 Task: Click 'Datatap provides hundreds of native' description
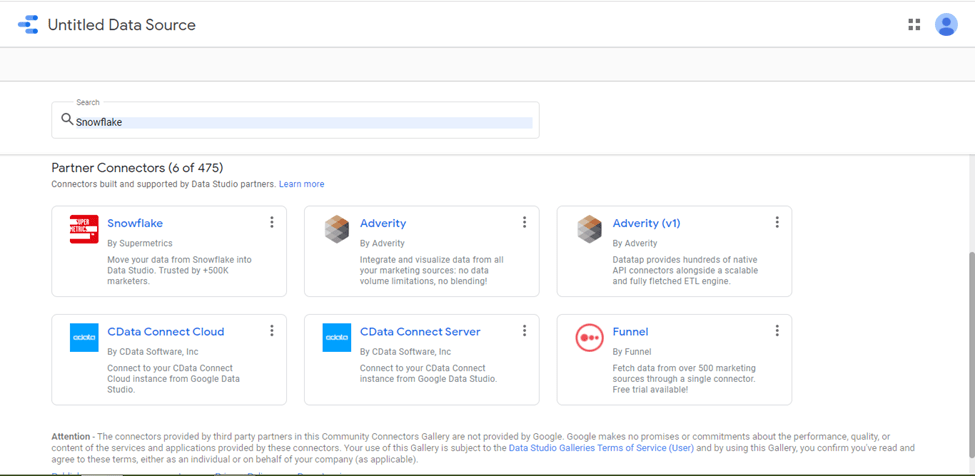(x=685, y=270)
